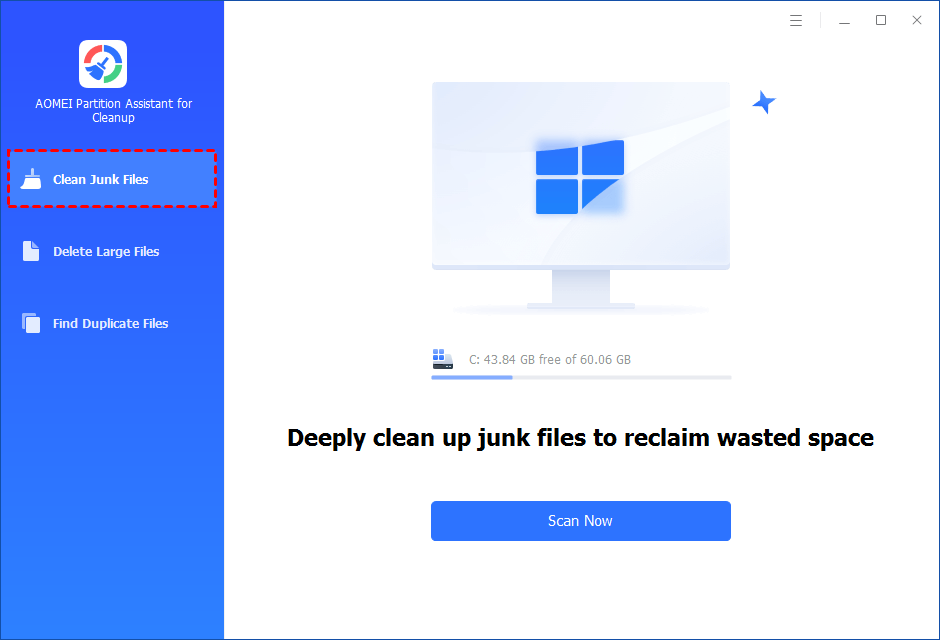Click the C: drive usage progress bar
940x640 pixels.
click(x=581, y=378)
